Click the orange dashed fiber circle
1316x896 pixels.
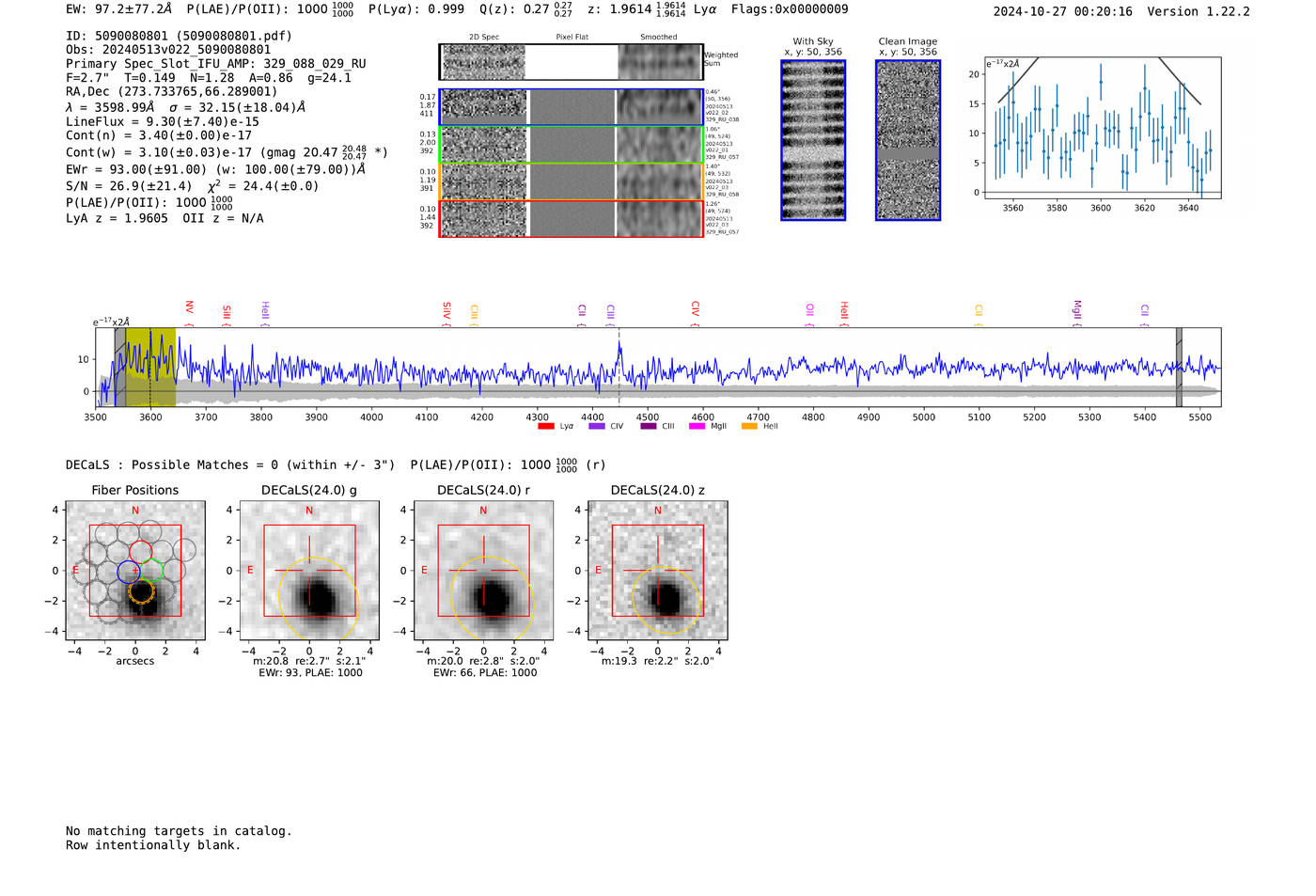(141, 590)
